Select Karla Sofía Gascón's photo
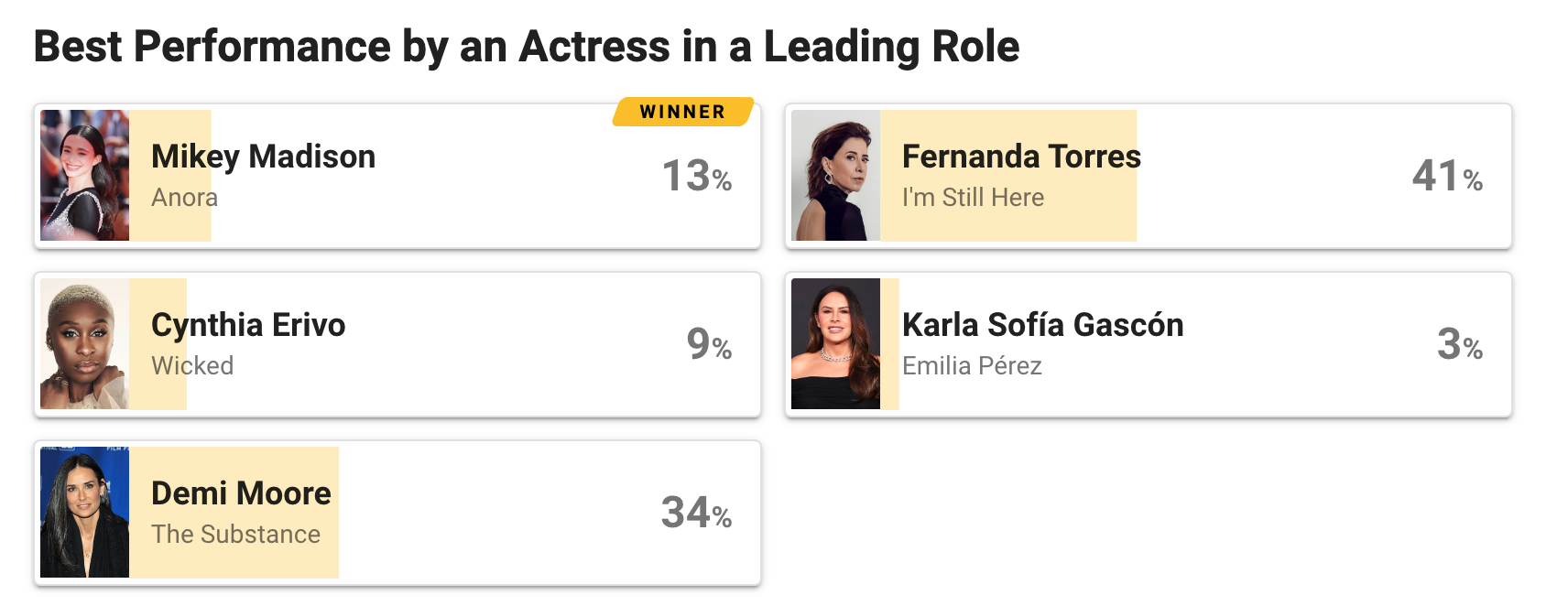Image resolution: width=1568 pixels, height=606 pixels. (835, 344)
